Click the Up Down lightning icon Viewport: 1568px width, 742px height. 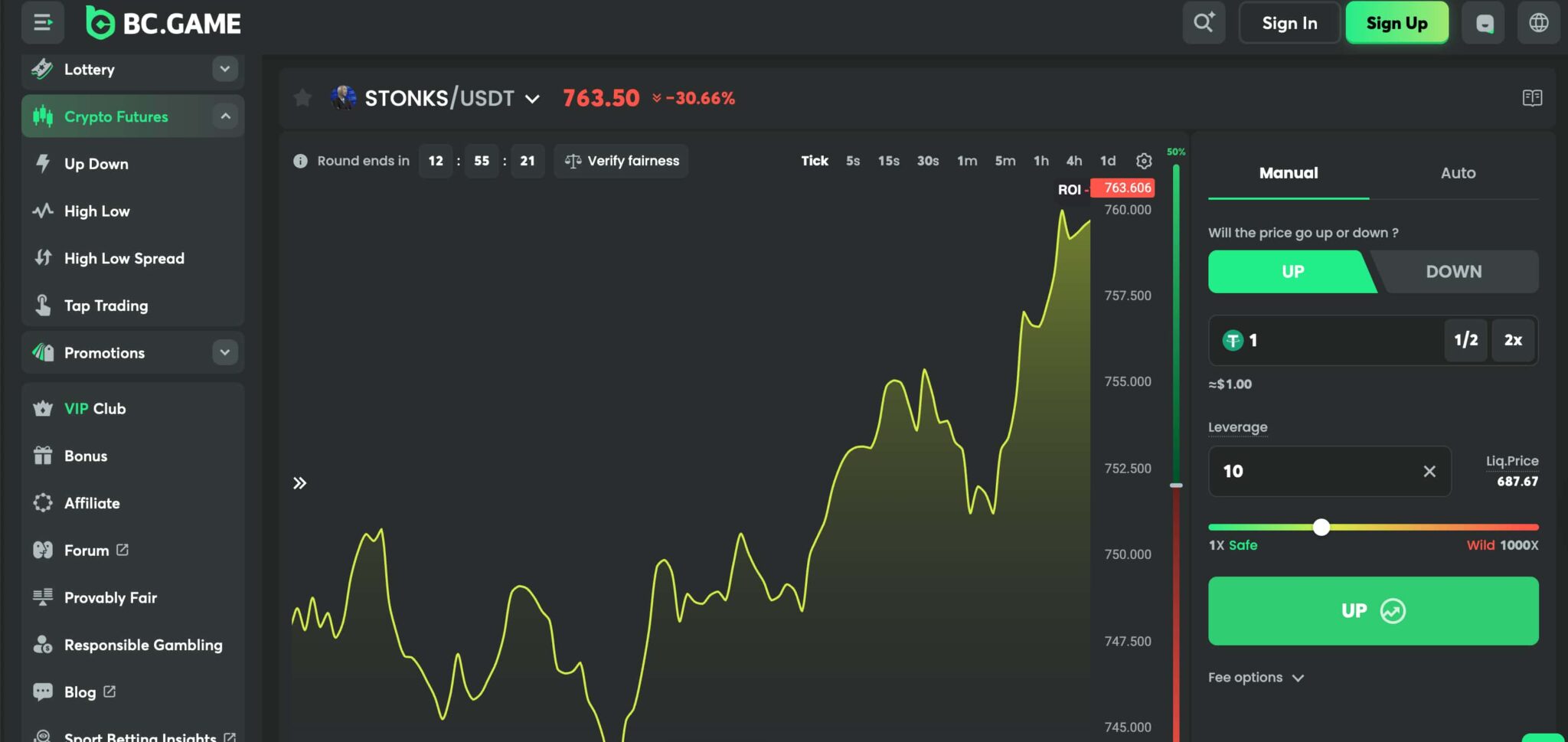tap(43, 164)
